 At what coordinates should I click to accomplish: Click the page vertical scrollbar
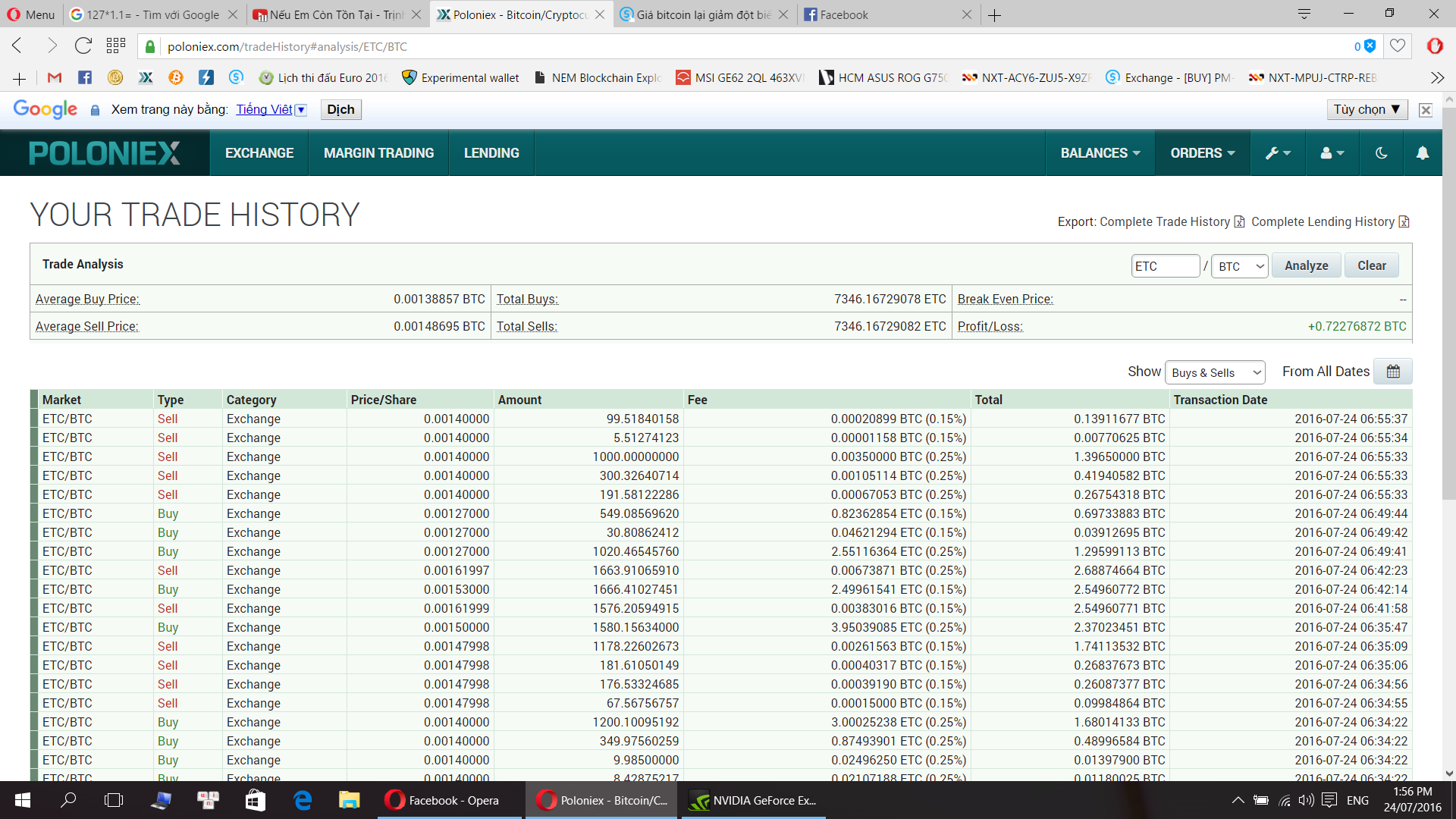[x=1448, y=303]
